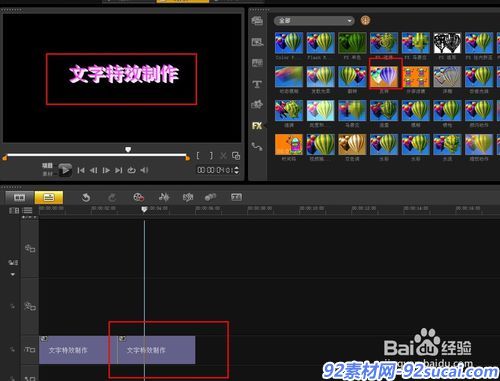Screen dimensions: 500x381
Task: Click the timeline playhead marker on ruler
Action: click(x=144, y=209)
